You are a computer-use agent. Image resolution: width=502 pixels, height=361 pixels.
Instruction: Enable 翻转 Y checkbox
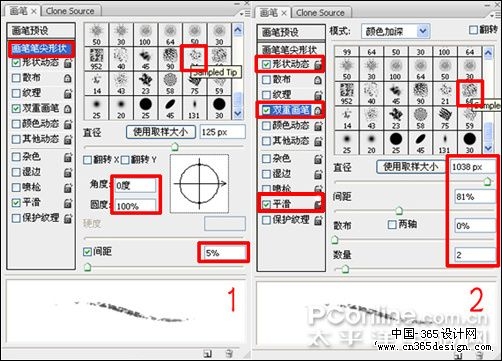[x=125, y=160]
